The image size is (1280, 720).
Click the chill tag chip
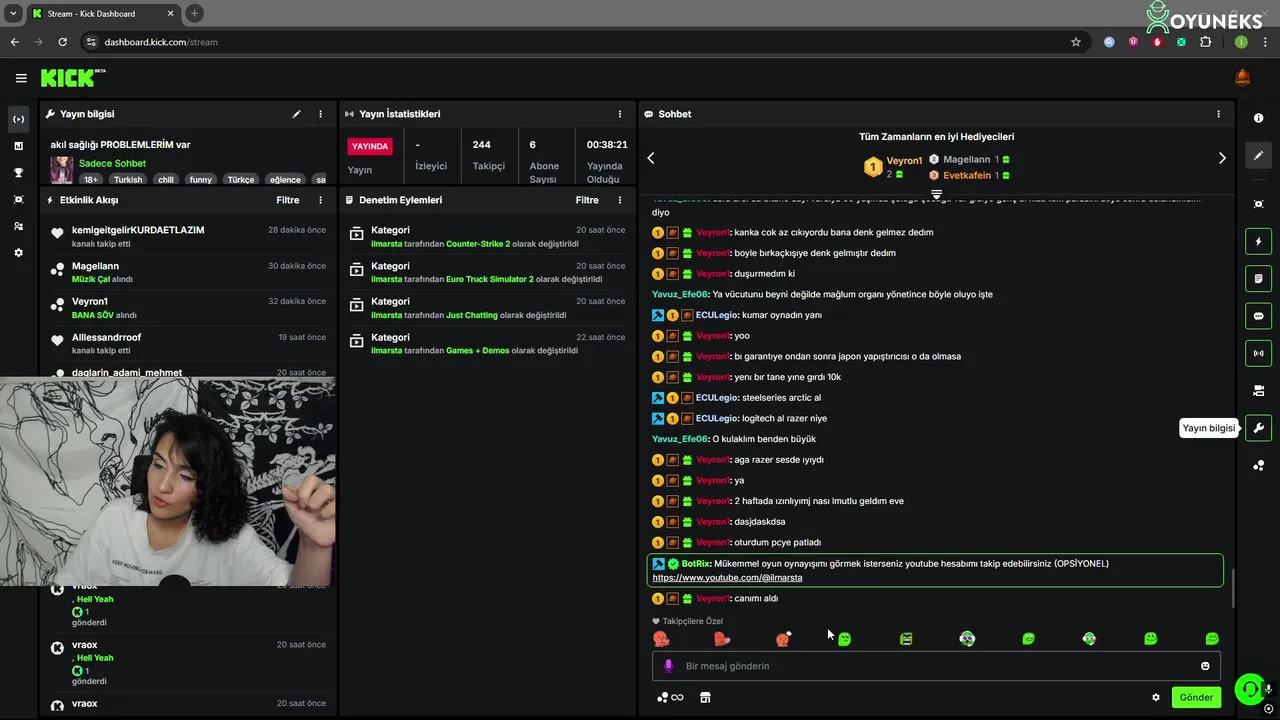(x=166, y=180)
